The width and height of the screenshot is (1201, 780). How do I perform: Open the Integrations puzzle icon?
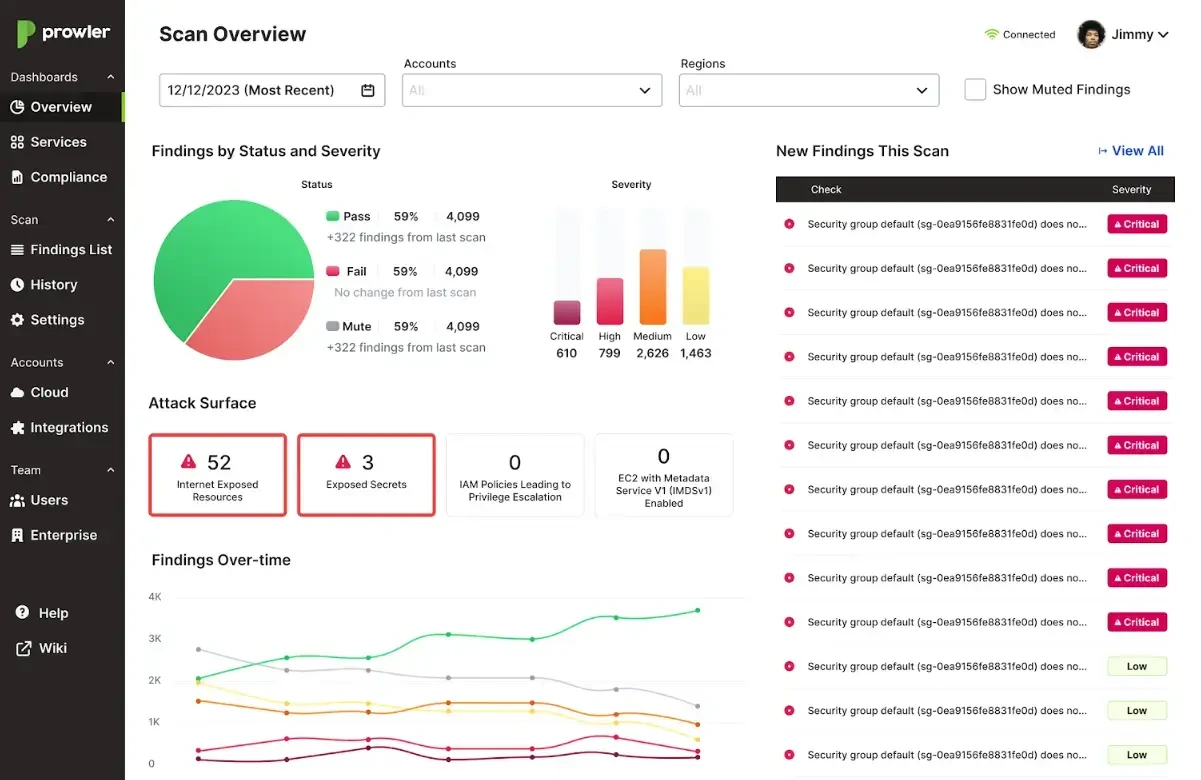[x=17, y=428]
